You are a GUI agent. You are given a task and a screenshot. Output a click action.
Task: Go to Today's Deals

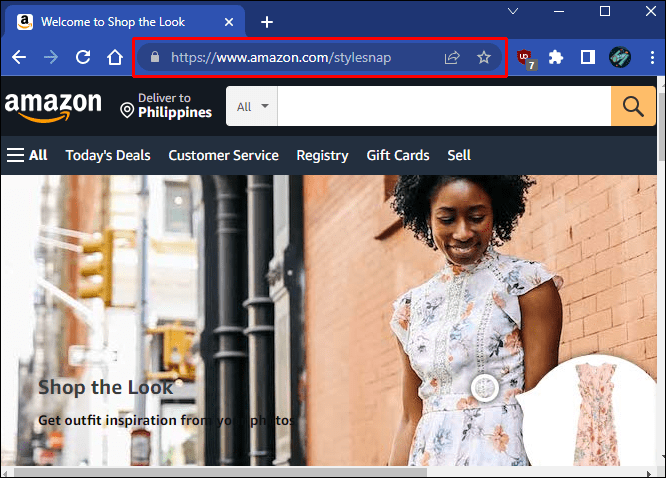108,156
